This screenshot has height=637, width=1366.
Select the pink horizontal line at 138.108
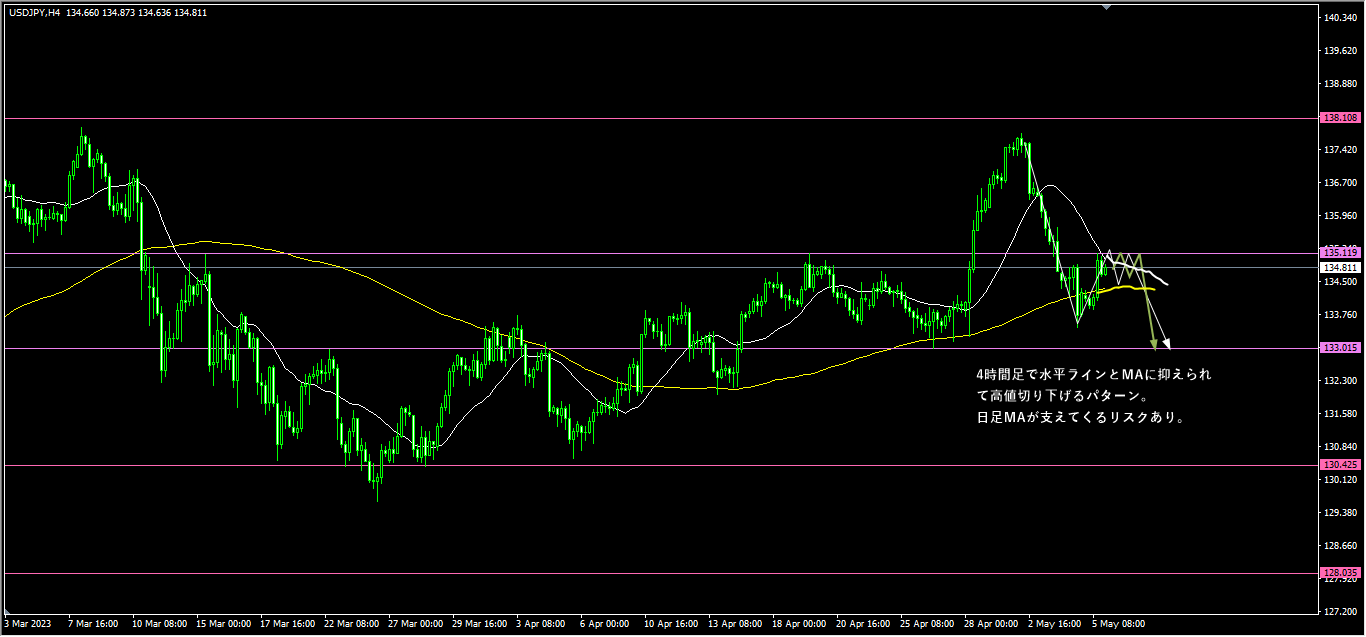coord(600,118)
